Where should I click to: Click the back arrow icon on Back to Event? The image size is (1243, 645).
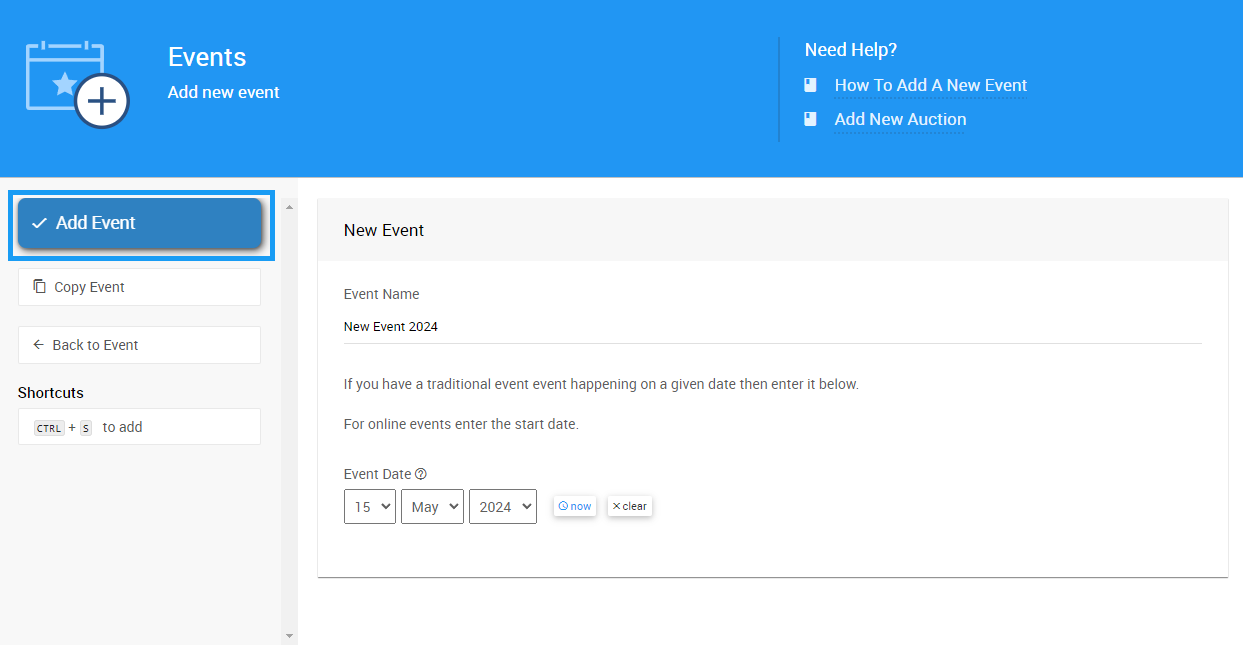pyautogui.click(x=39, y=345)
